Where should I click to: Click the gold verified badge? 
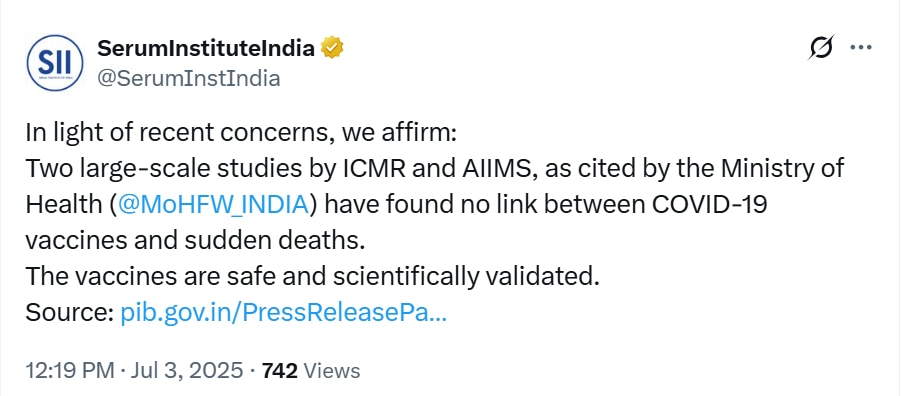point(332,48)
